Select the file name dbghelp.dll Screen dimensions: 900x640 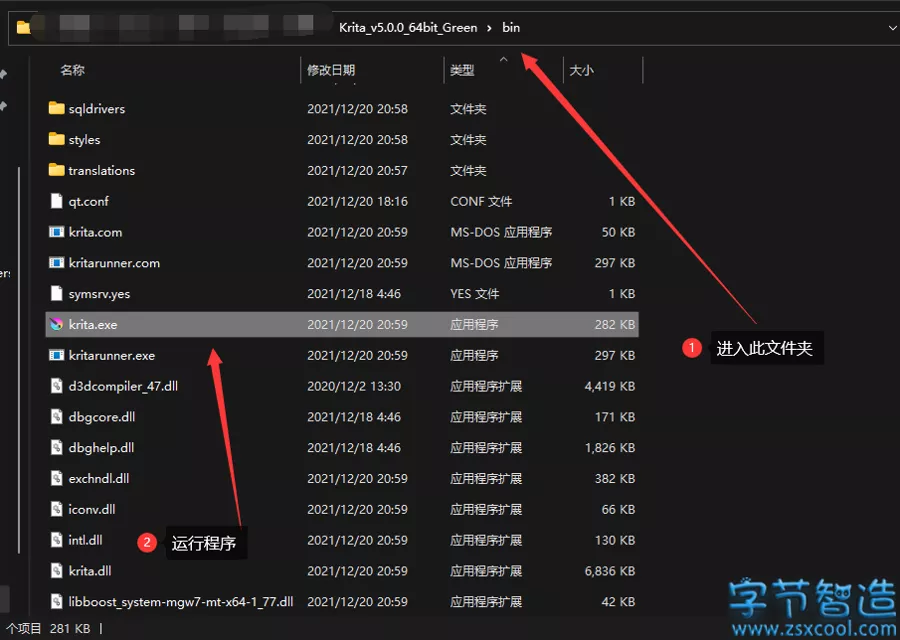(101, 448)
